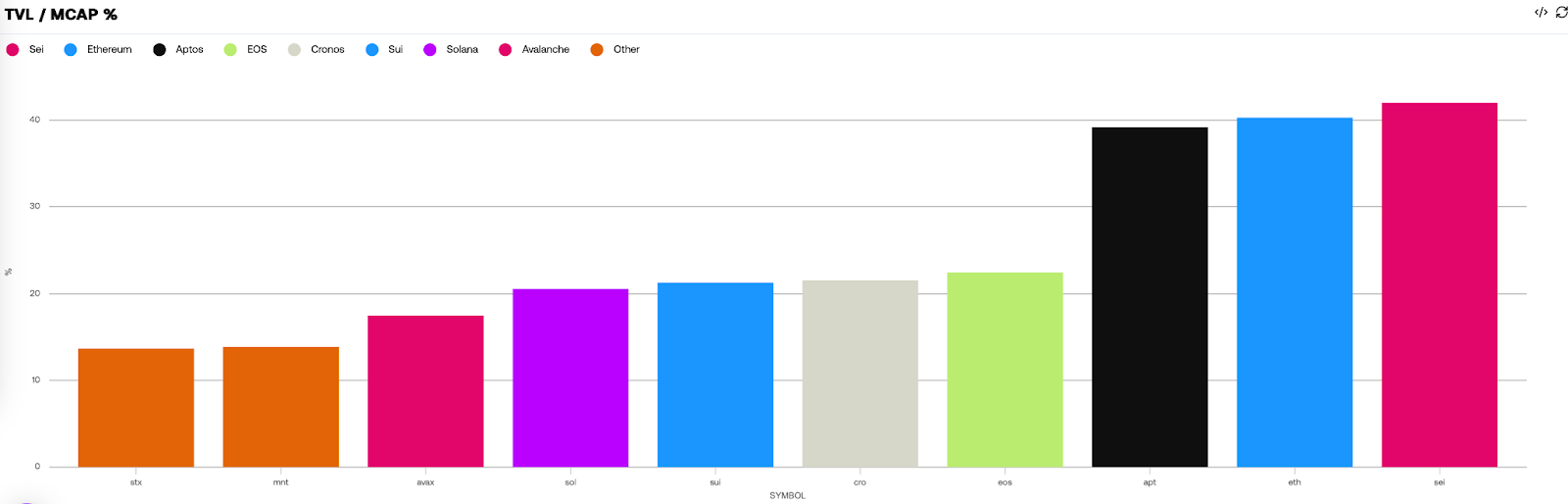Select the orange stx bar
This screenshot has height=504, width=1568.
pos(136,408)
